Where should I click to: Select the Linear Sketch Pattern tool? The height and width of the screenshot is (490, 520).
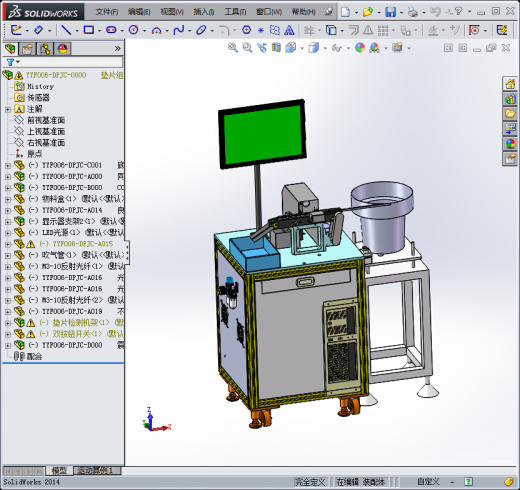point(383,31)
